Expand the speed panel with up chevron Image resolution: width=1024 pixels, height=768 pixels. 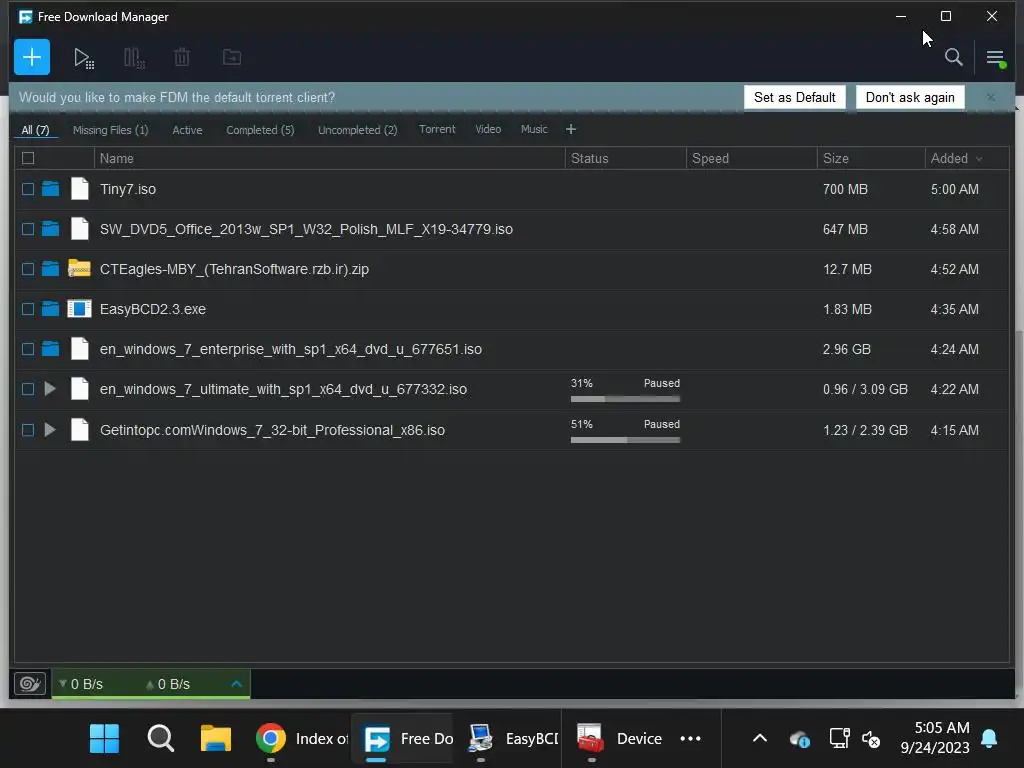tap(236, 684)
